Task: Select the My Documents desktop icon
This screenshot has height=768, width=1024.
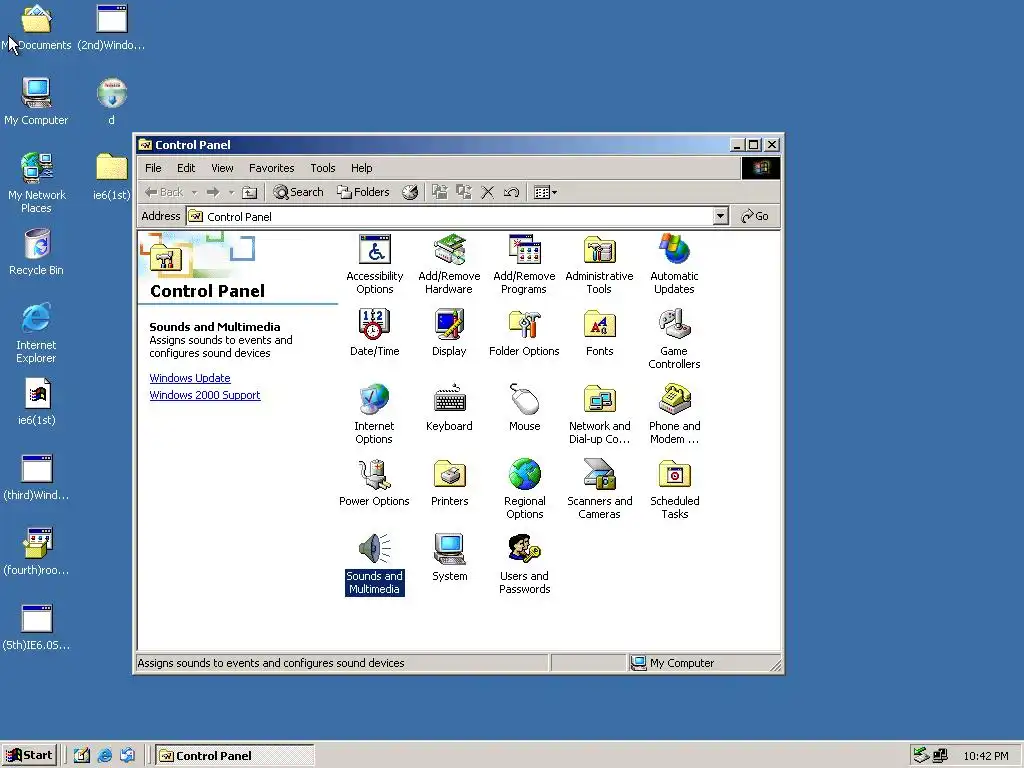Action: tap(37, 27)
